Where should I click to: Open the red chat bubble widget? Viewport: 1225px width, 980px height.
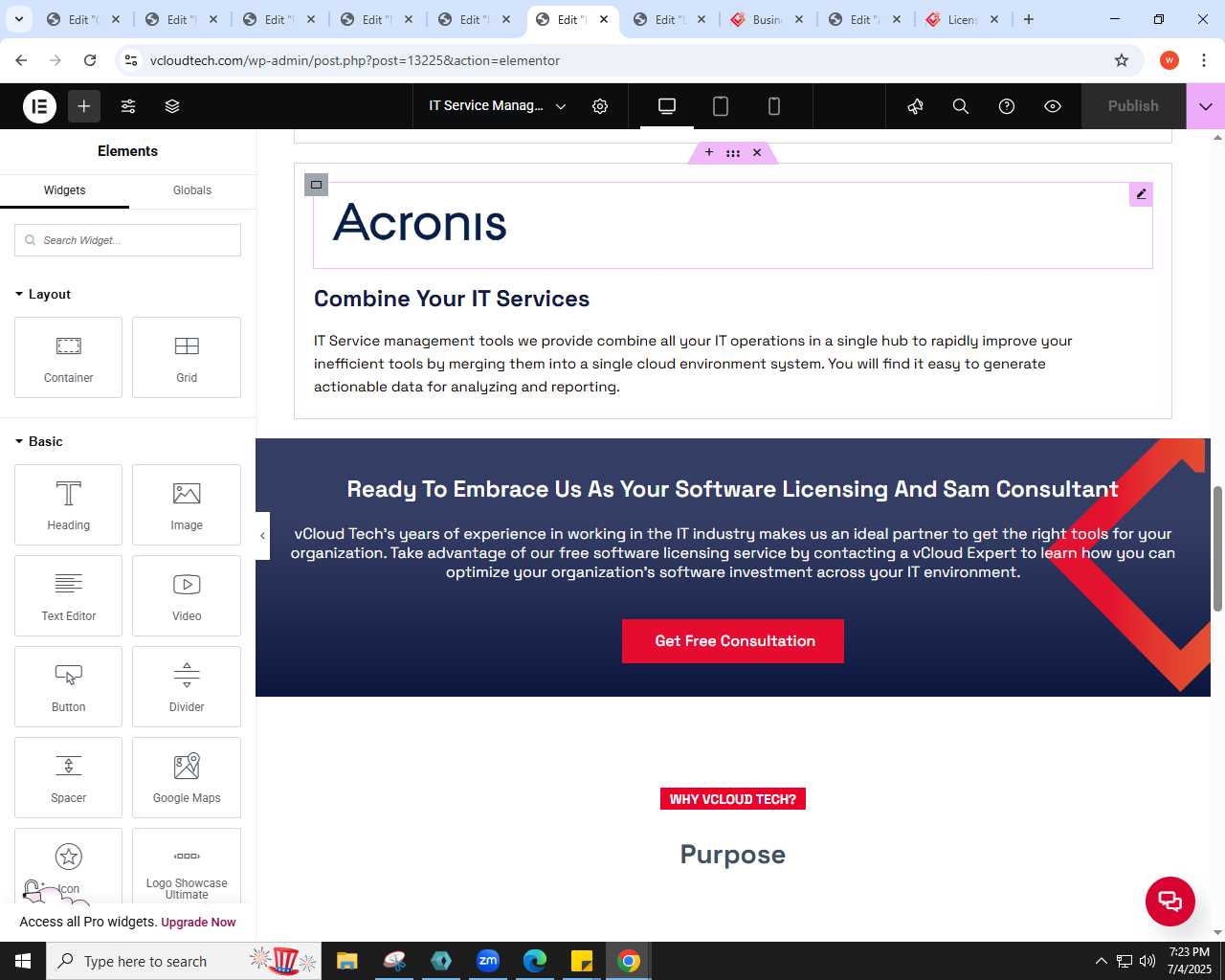click(1170, 902)
